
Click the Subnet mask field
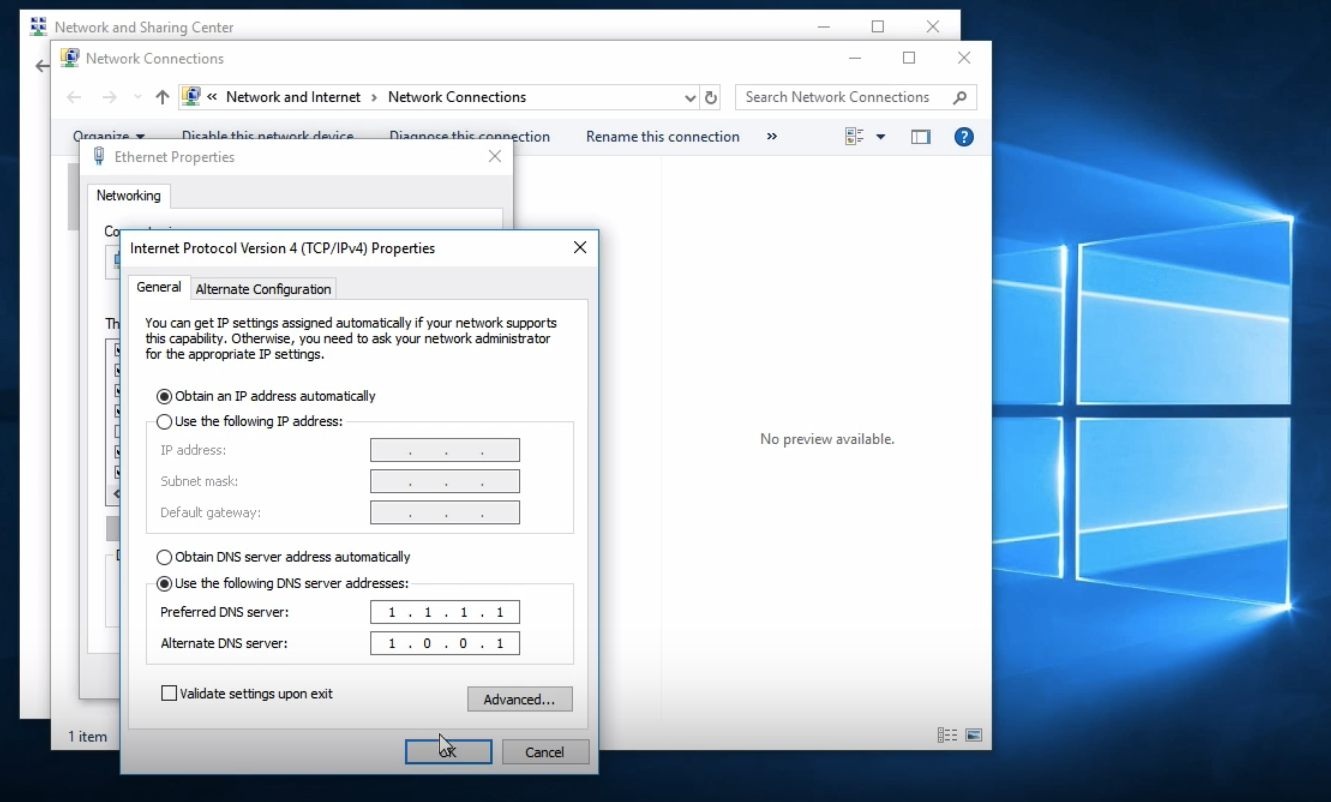click(445, 481)
